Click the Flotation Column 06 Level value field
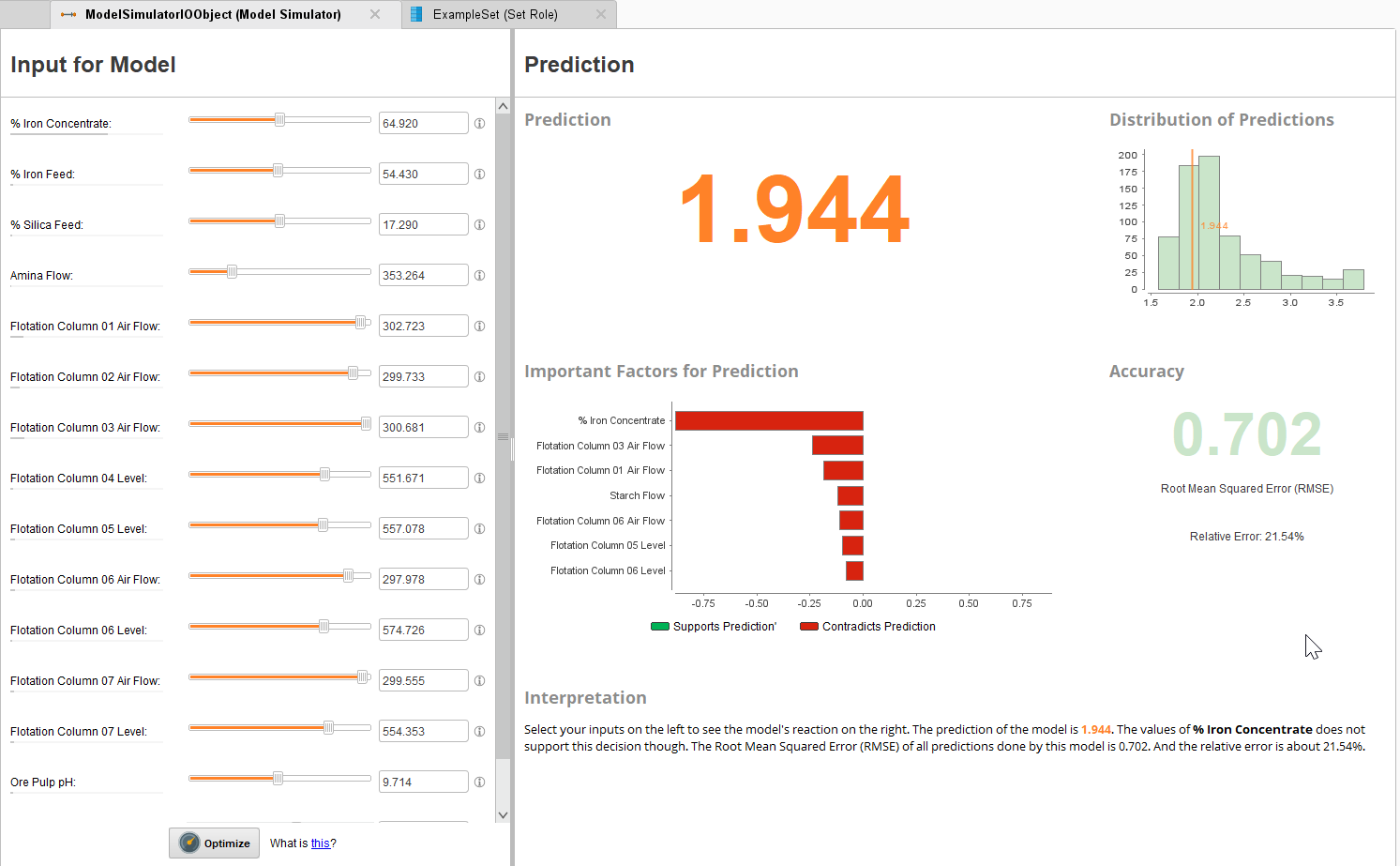1400x866 pixels. [423, 631]
